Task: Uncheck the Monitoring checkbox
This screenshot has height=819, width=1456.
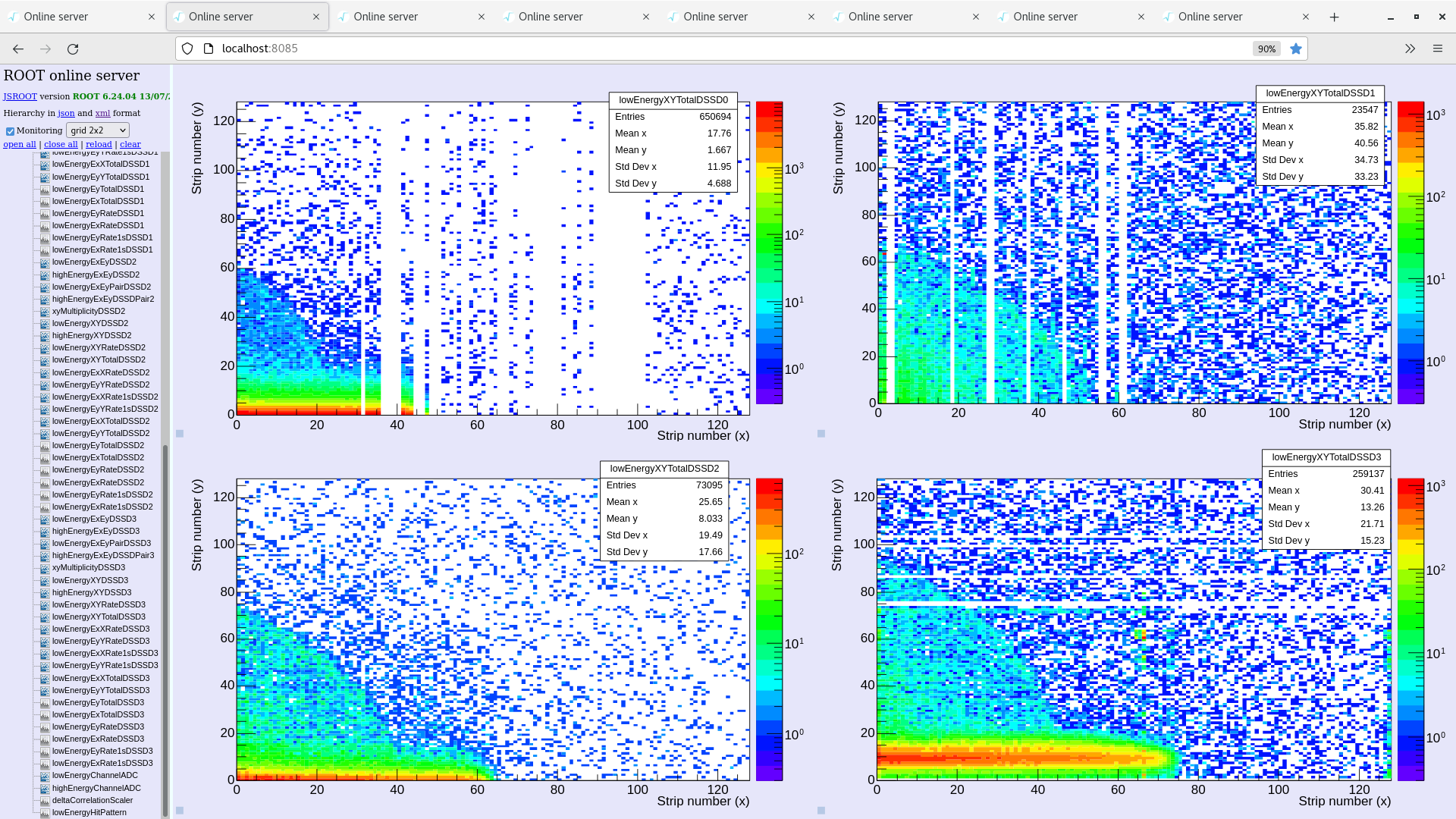Action: (11, 131)
